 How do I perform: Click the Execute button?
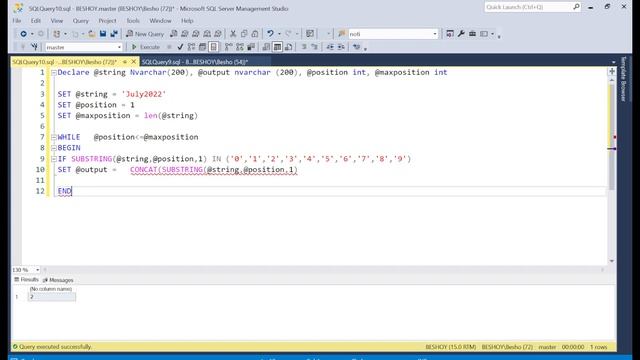point(146,47)
